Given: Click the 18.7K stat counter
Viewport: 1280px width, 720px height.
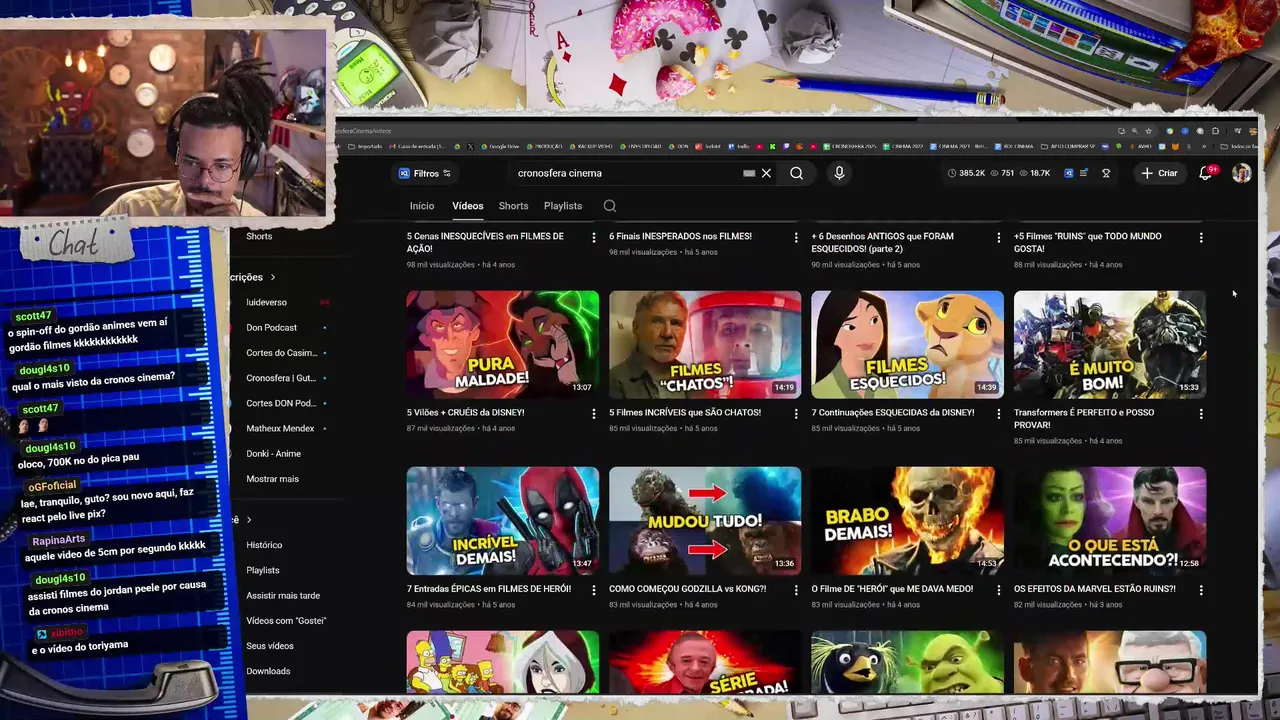Looking at the screenshot, I should [1035, 173].
